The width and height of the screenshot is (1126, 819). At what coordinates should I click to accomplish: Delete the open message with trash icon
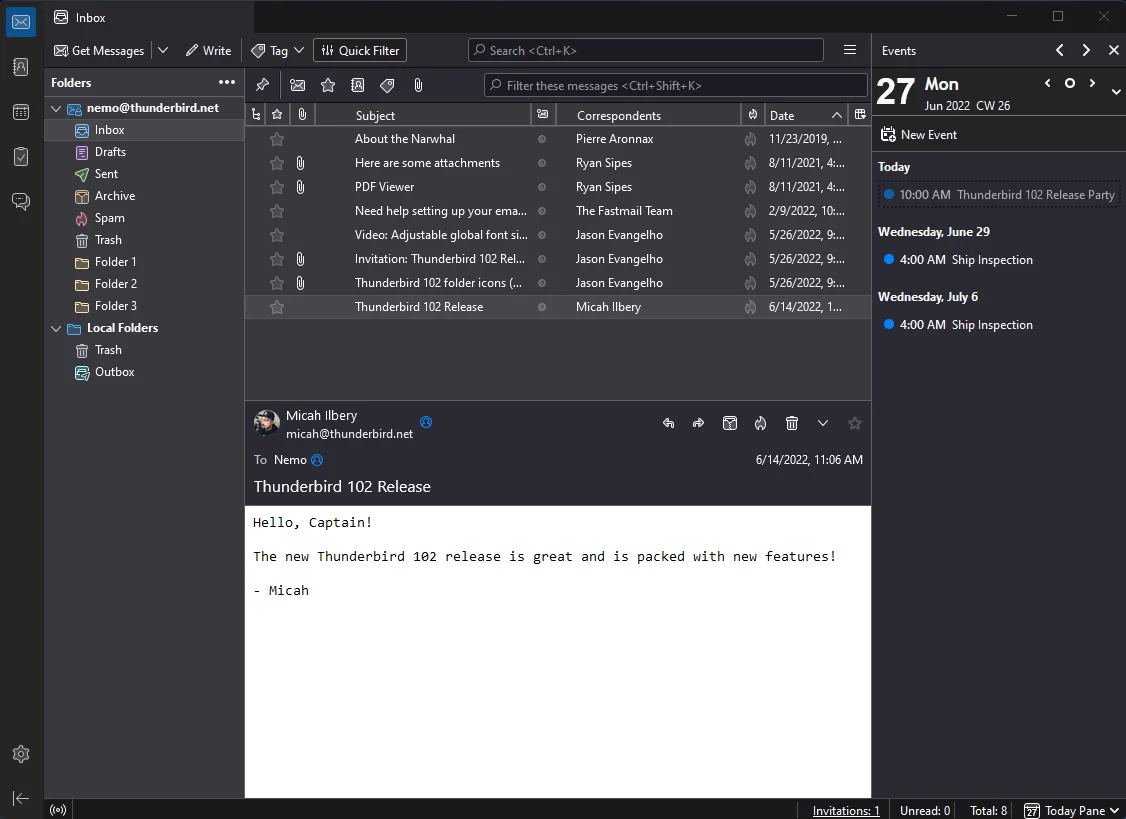791,423
